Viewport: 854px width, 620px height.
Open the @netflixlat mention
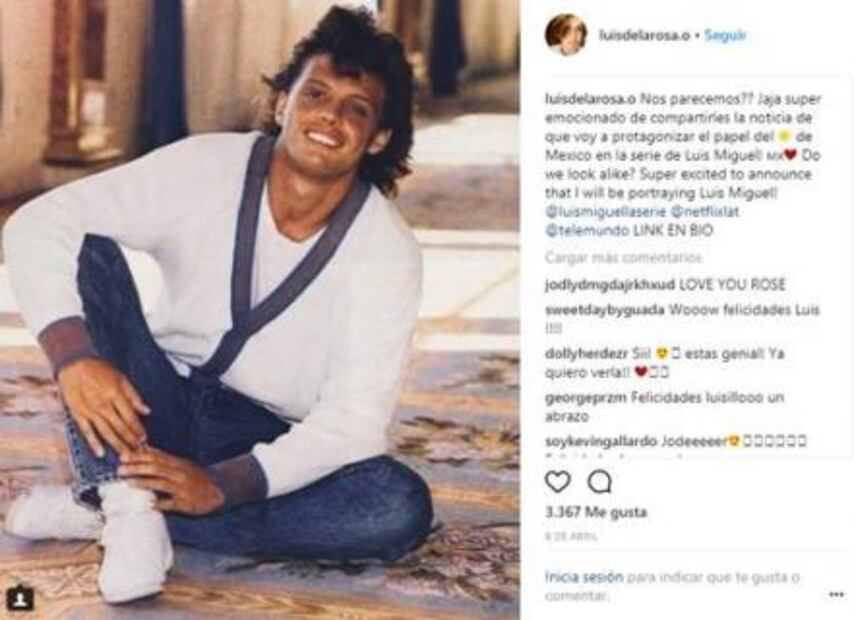coord(704,211)
